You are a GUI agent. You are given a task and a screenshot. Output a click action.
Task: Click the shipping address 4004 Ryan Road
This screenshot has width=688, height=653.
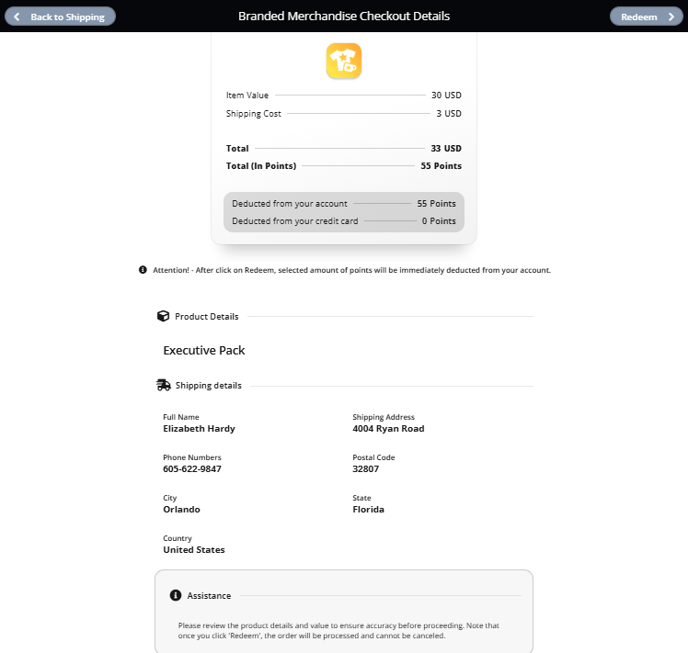388,428
